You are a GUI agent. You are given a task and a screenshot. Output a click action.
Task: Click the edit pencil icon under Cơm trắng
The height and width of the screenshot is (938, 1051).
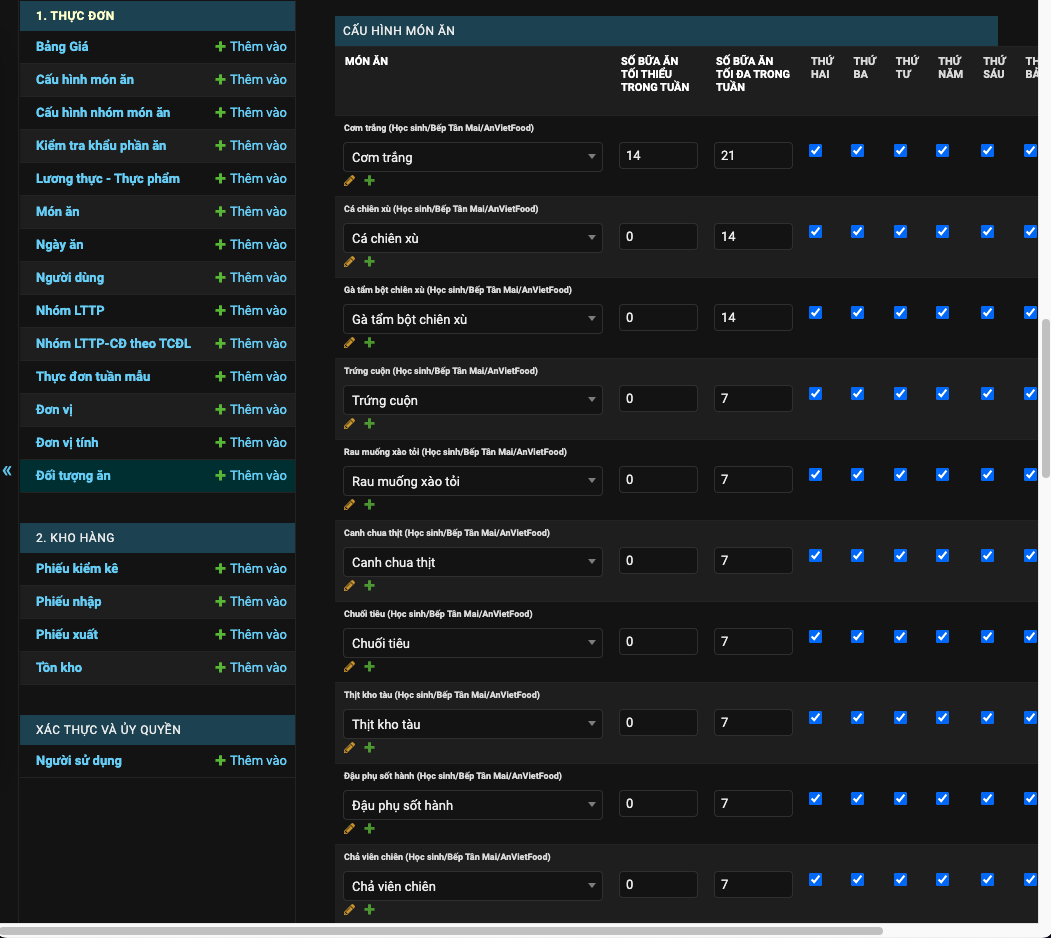[349, 180]
